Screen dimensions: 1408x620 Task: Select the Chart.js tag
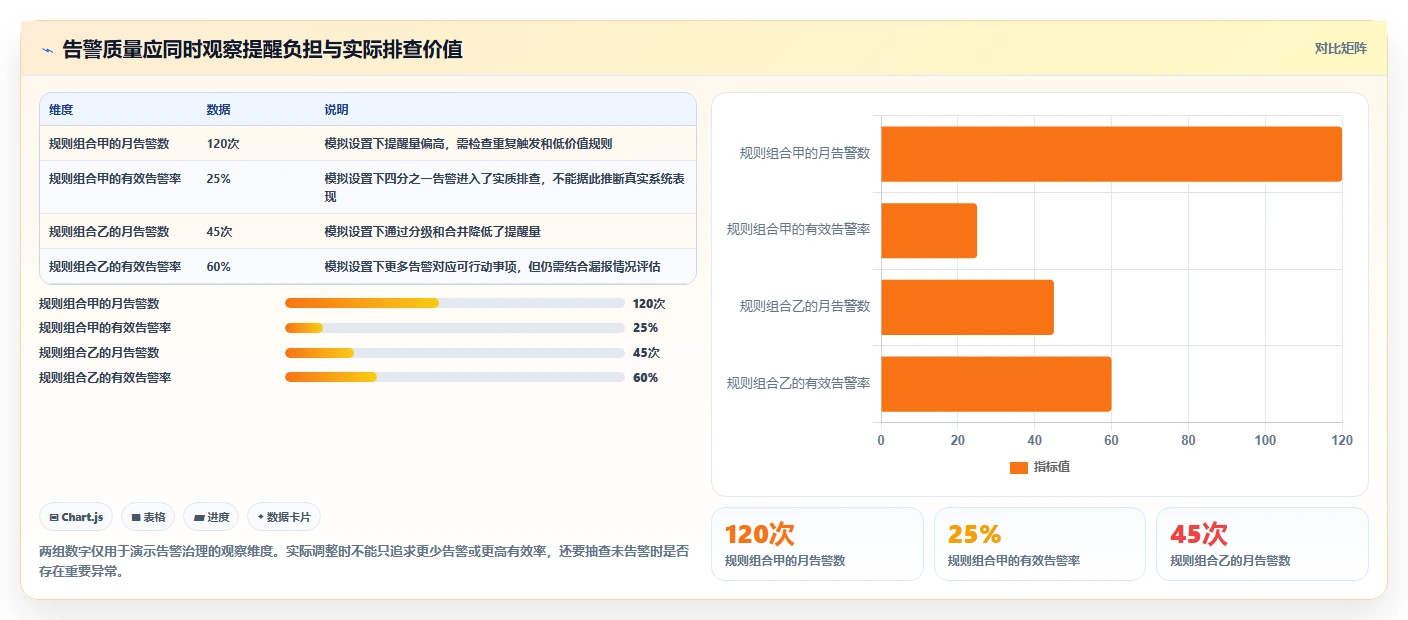tap(77, 517)
